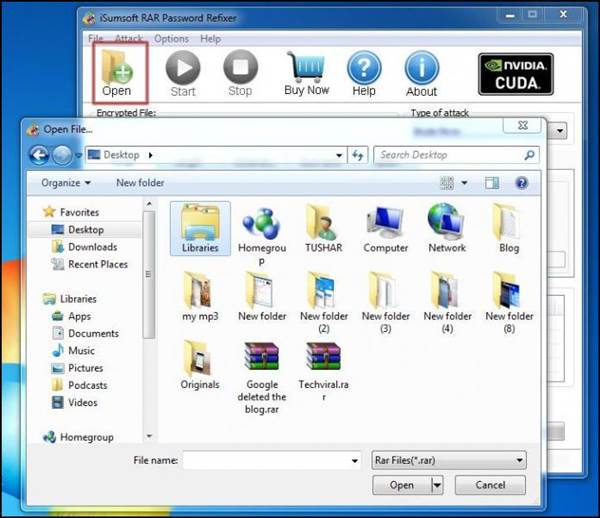Viewport: 600px width, 518px height.
Task: Click the NVIDIA CUDA badge
Action: coord(515,74)
